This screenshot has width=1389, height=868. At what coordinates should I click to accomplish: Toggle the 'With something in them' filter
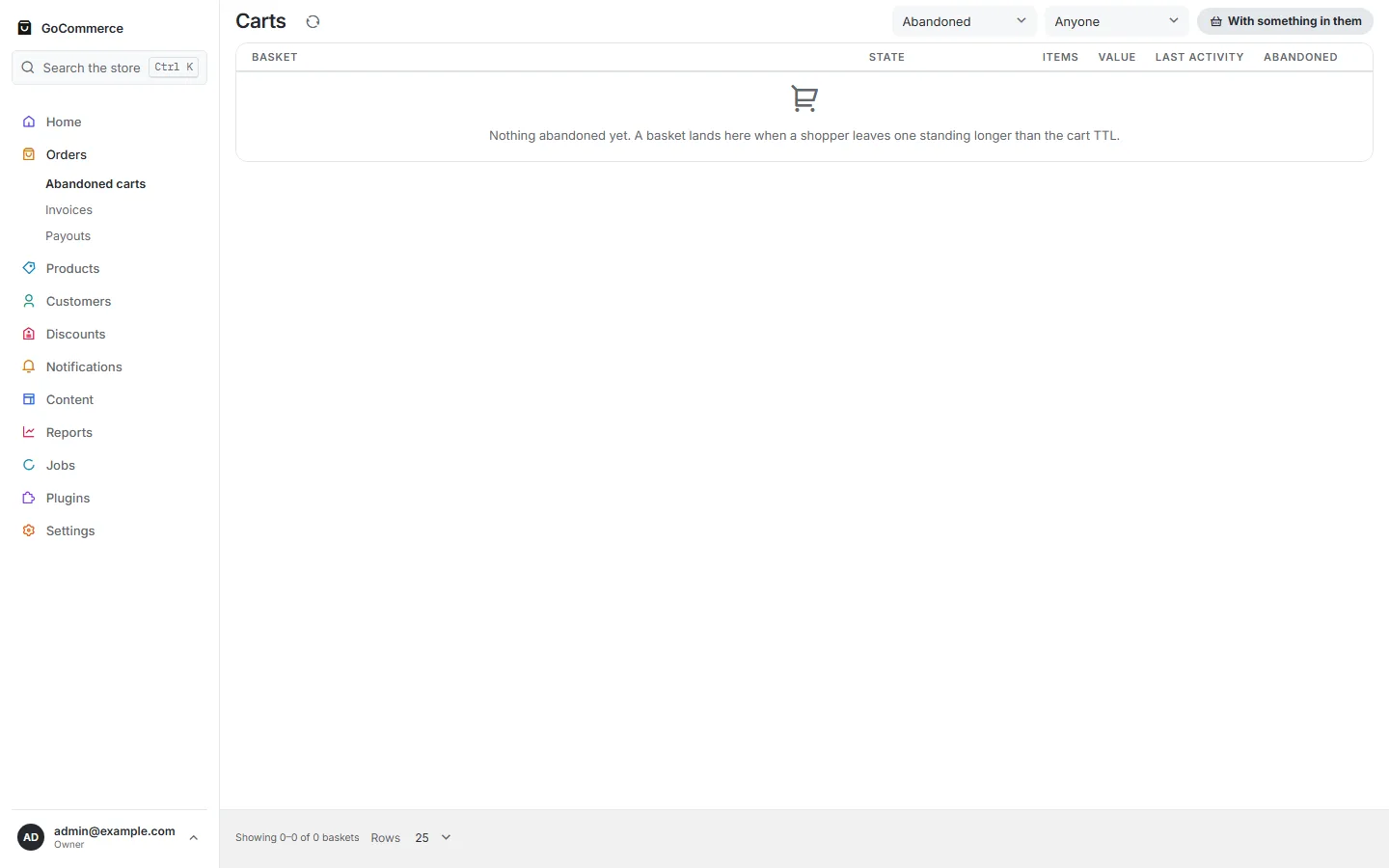[1285, 21]
